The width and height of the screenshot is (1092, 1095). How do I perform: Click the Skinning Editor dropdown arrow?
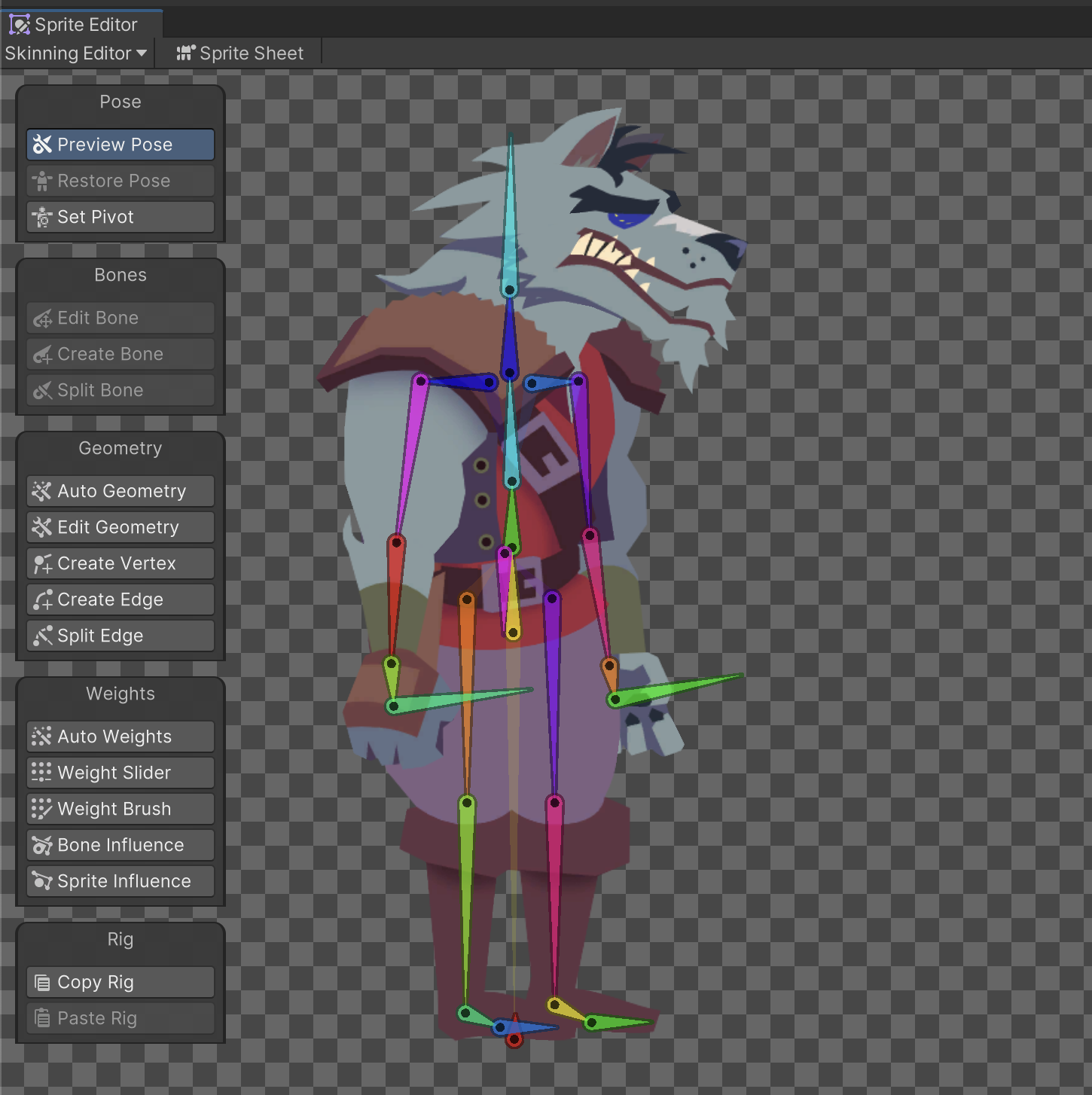pos(142,53)
